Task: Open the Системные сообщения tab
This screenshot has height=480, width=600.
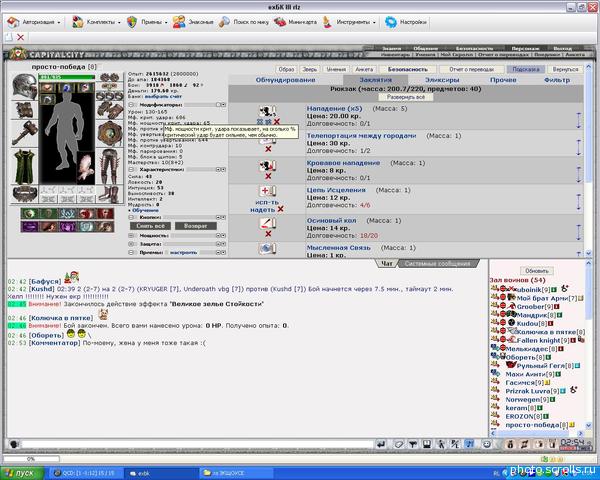Action: click(x=439, y=264)
